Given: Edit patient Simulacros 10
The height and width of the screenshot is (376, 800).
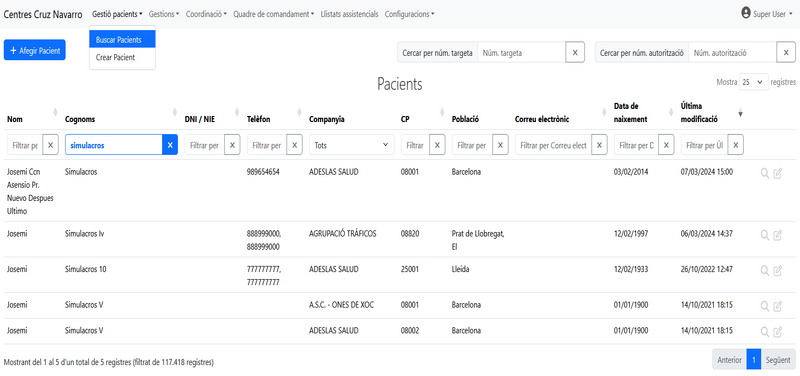Looking at the screenshot, I should (778, 270).
